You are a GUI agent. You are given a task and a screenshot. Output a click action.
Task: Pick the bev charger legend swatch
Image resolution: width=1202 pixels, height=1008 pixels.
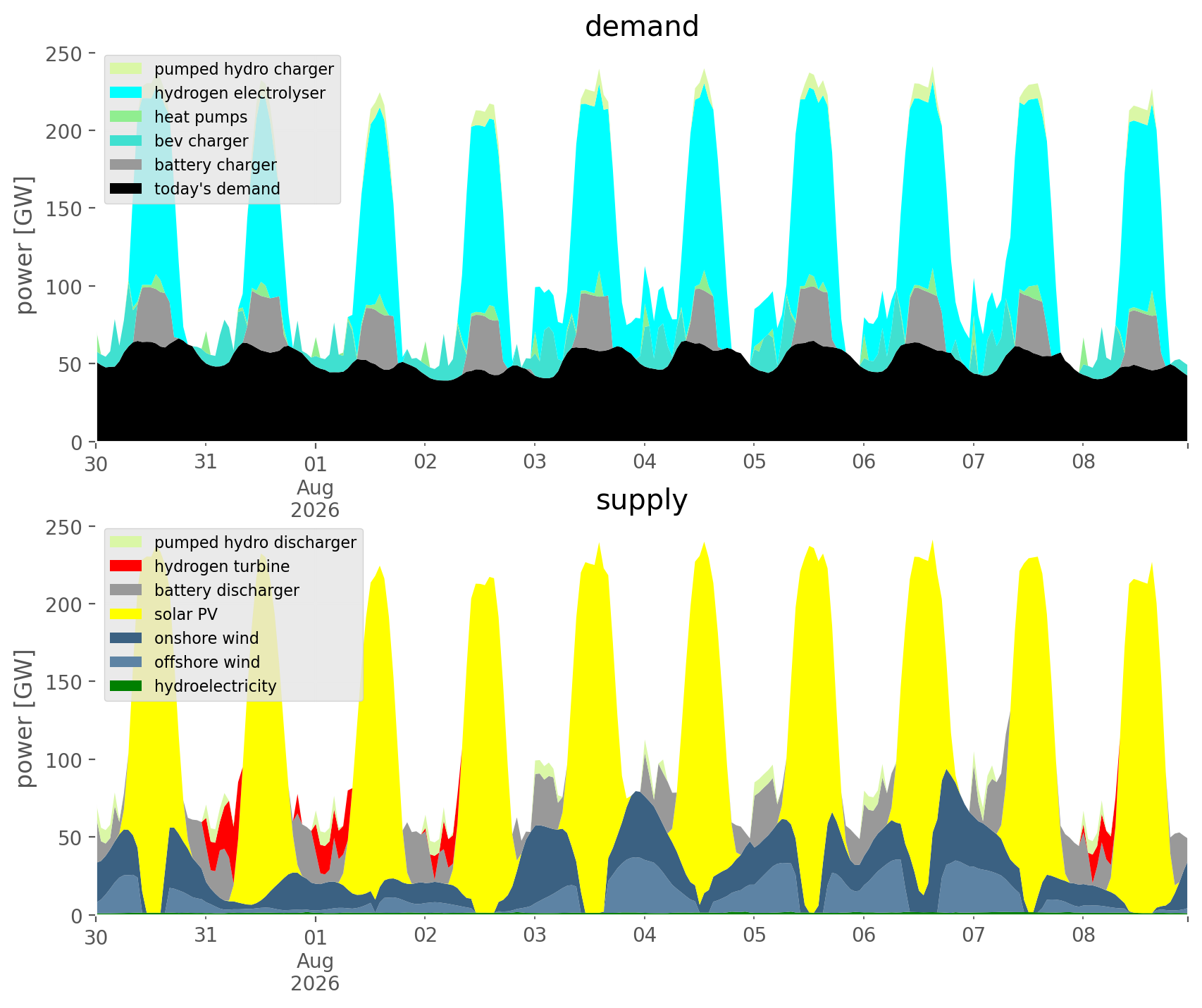pyautogui.click(x=127, y=141)
